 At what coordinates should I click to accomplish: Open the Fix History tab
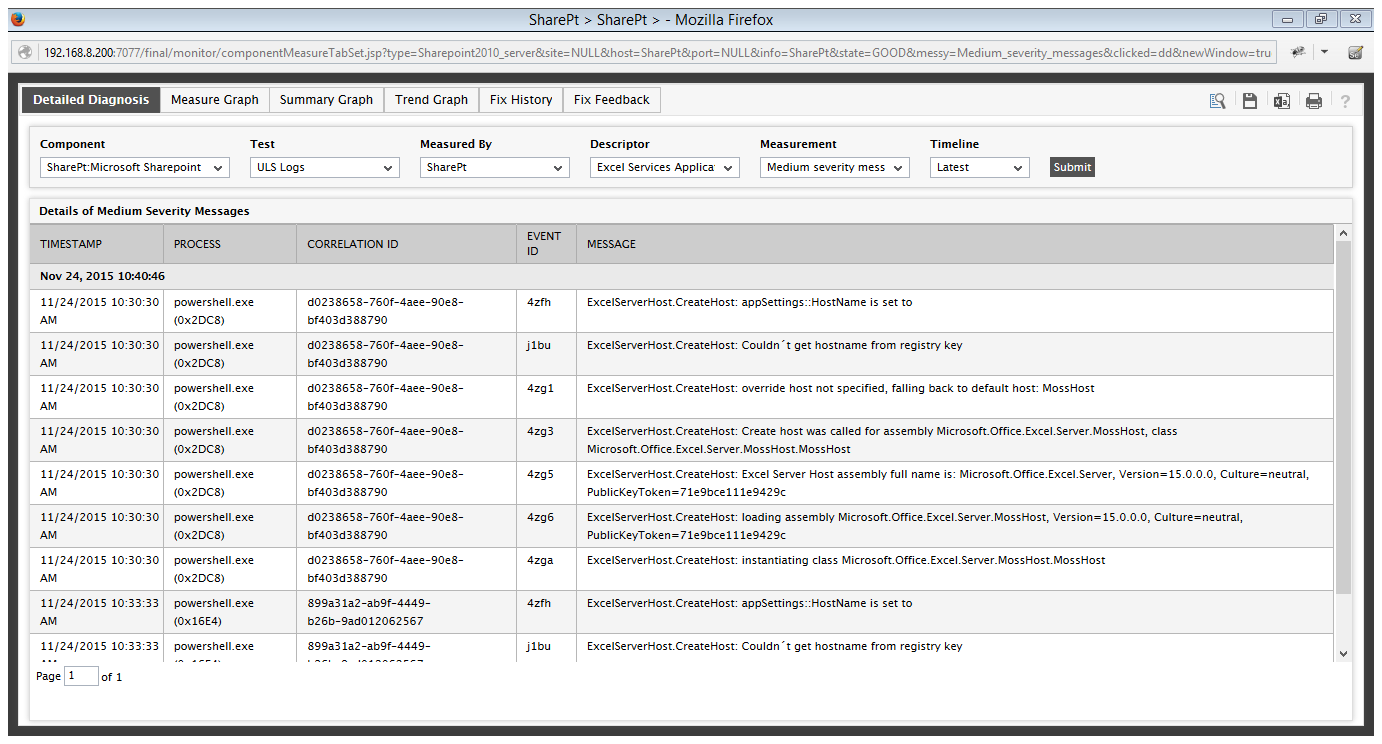[521, 100]
